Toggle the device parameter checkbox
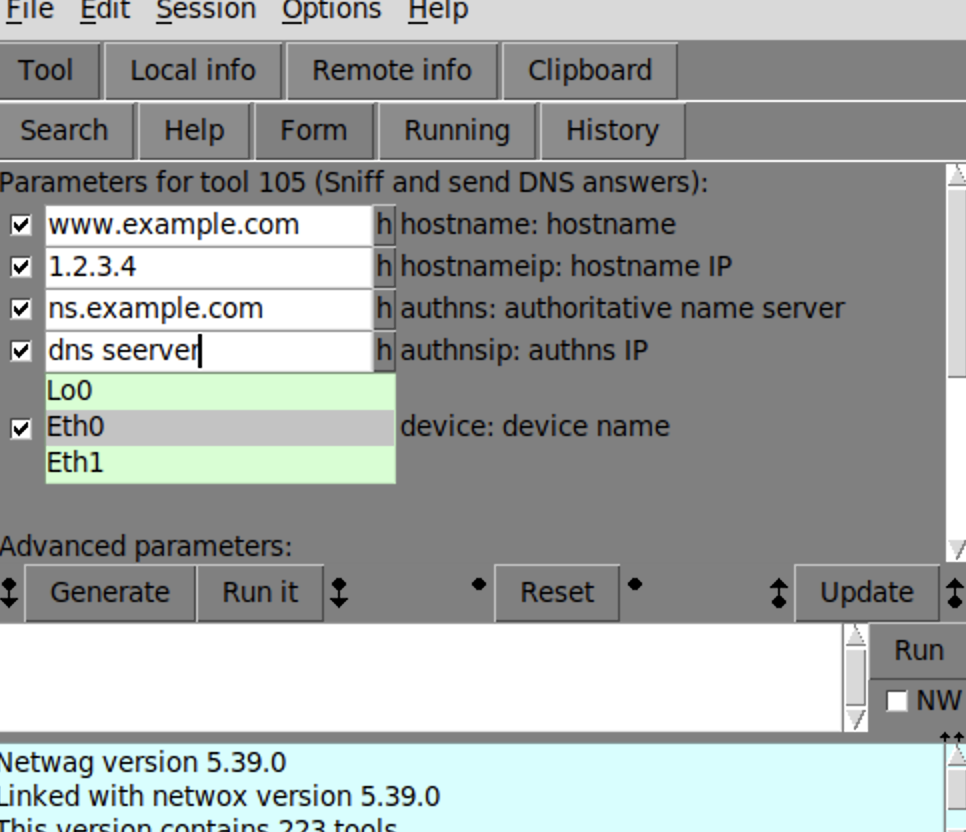Viewport: 966px width, 832px height. click(x=21, y=428)
